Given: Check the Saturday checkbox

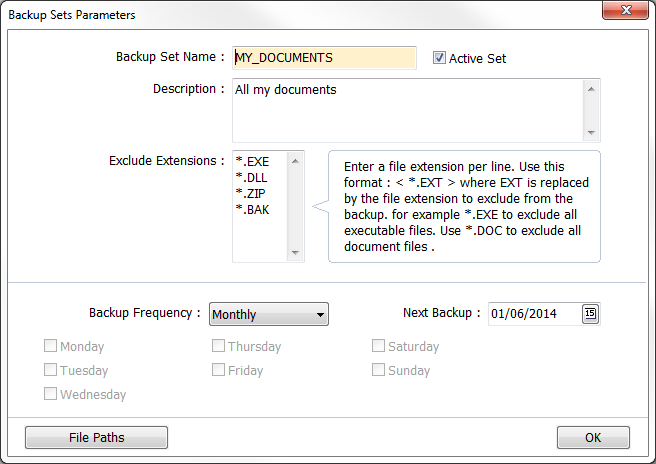Looking at the screenshot, I should pos(379,347).
